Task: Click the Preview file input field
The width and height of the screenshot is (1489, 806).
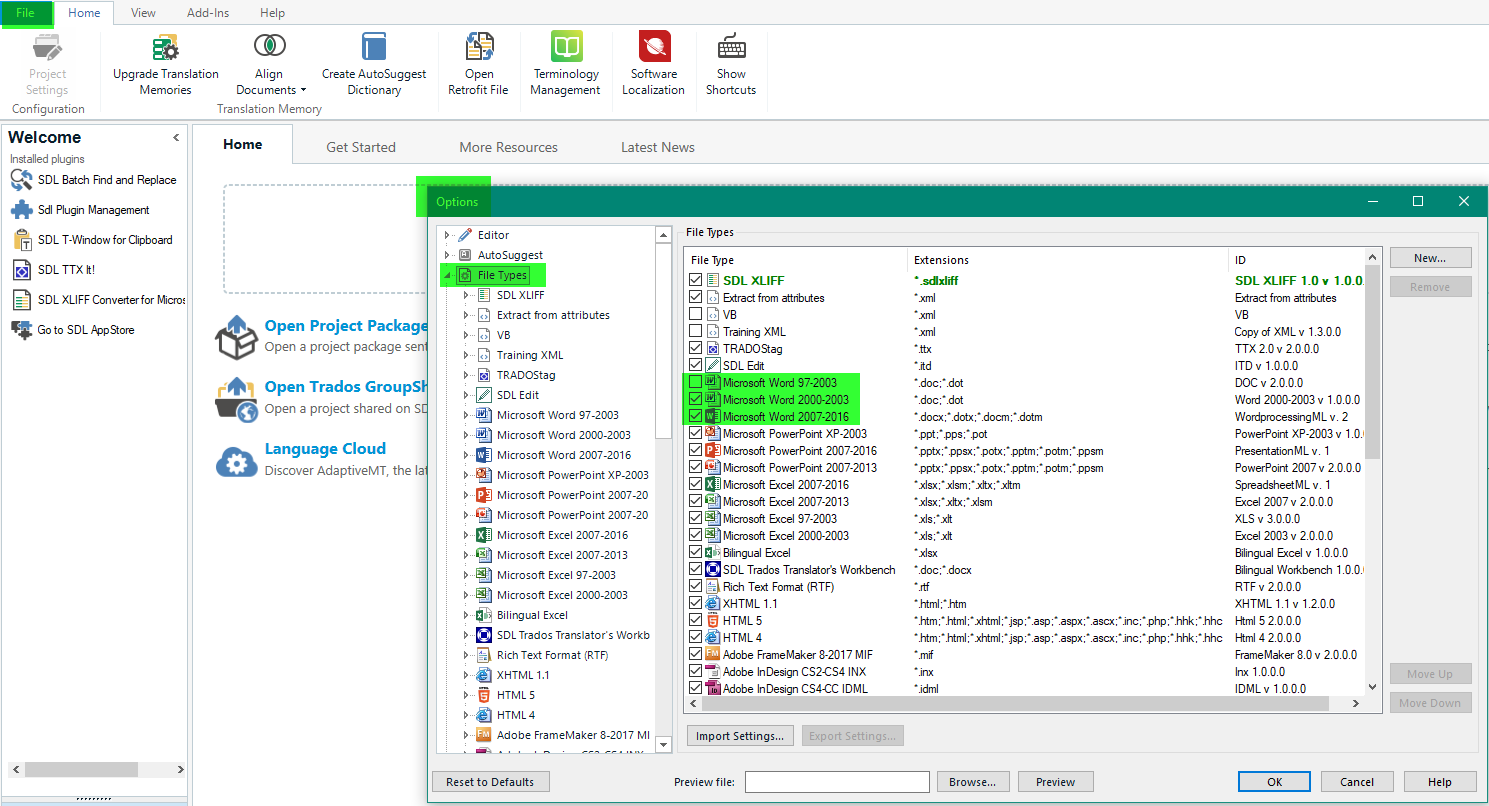Action: 837,782
